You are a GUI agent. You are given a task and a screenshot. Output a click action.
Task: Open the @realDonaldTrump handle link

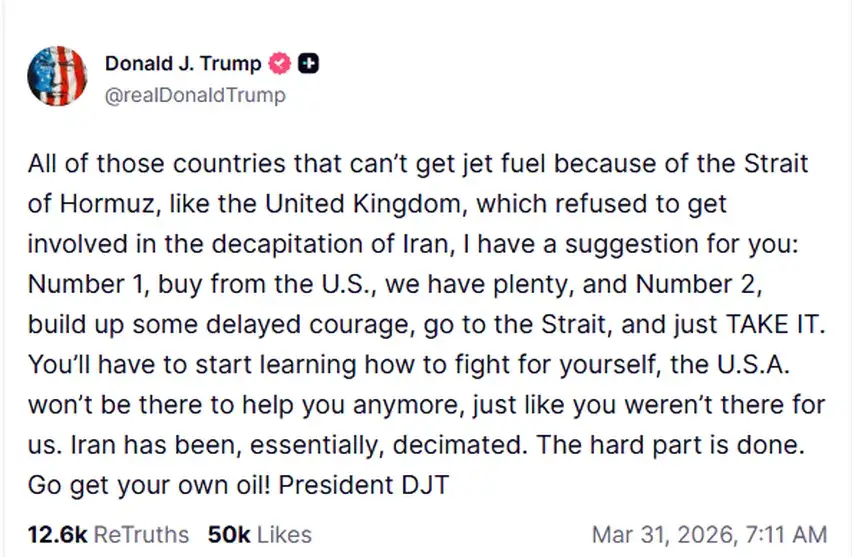(x=194, y=95)
